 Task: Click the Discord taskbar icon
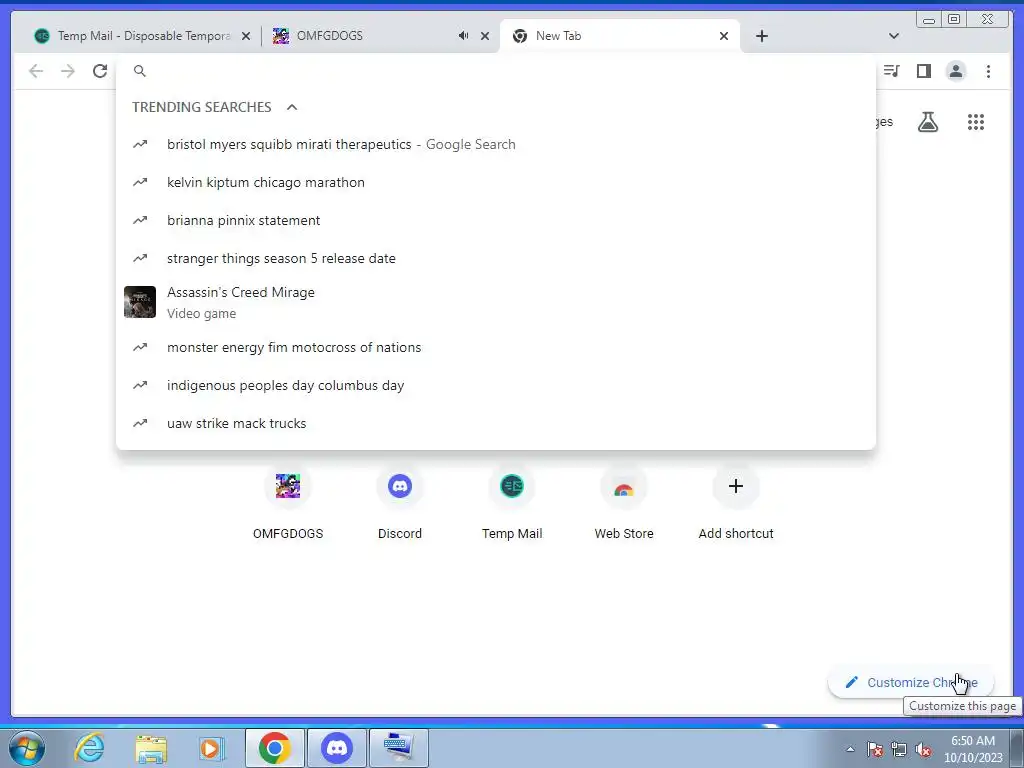[337, 748]
